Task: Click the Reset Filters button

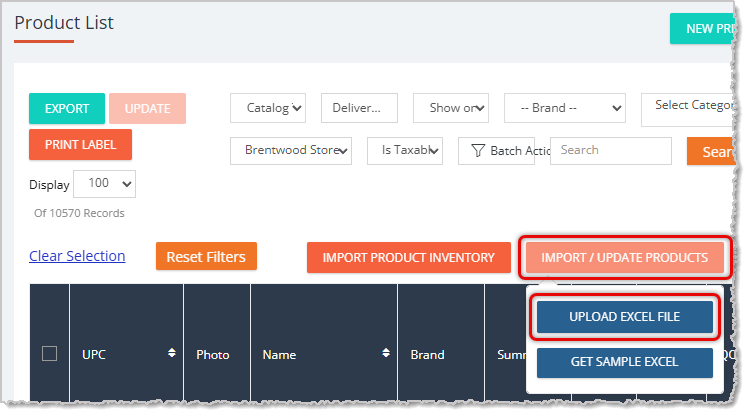Action: [x=206, y=257]
